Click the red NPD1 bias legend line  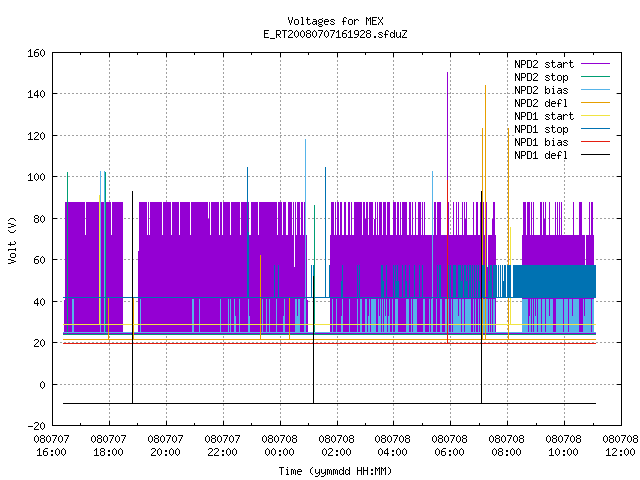coord(595,142)
